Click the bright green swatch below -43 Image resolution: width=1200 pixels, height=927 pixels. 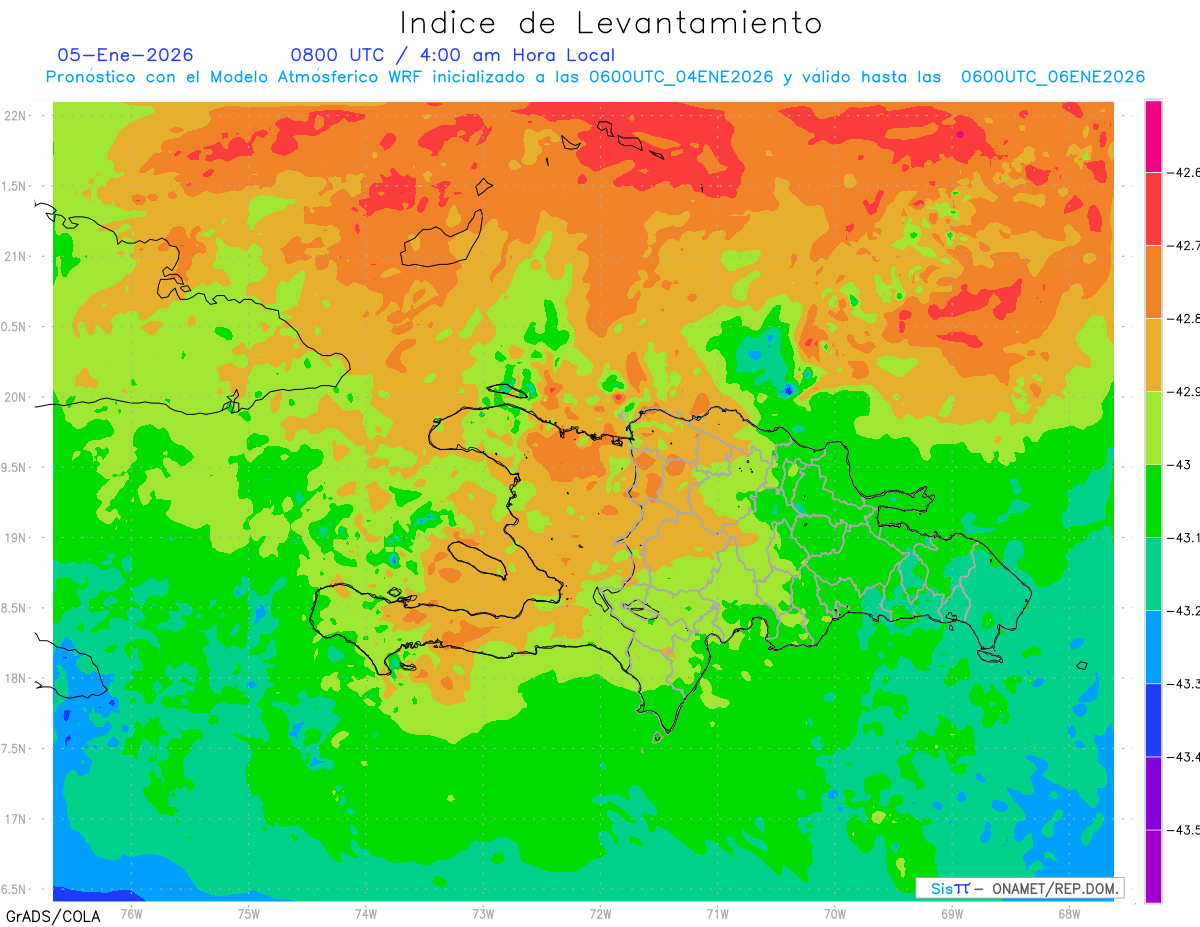coord(1153,501)
